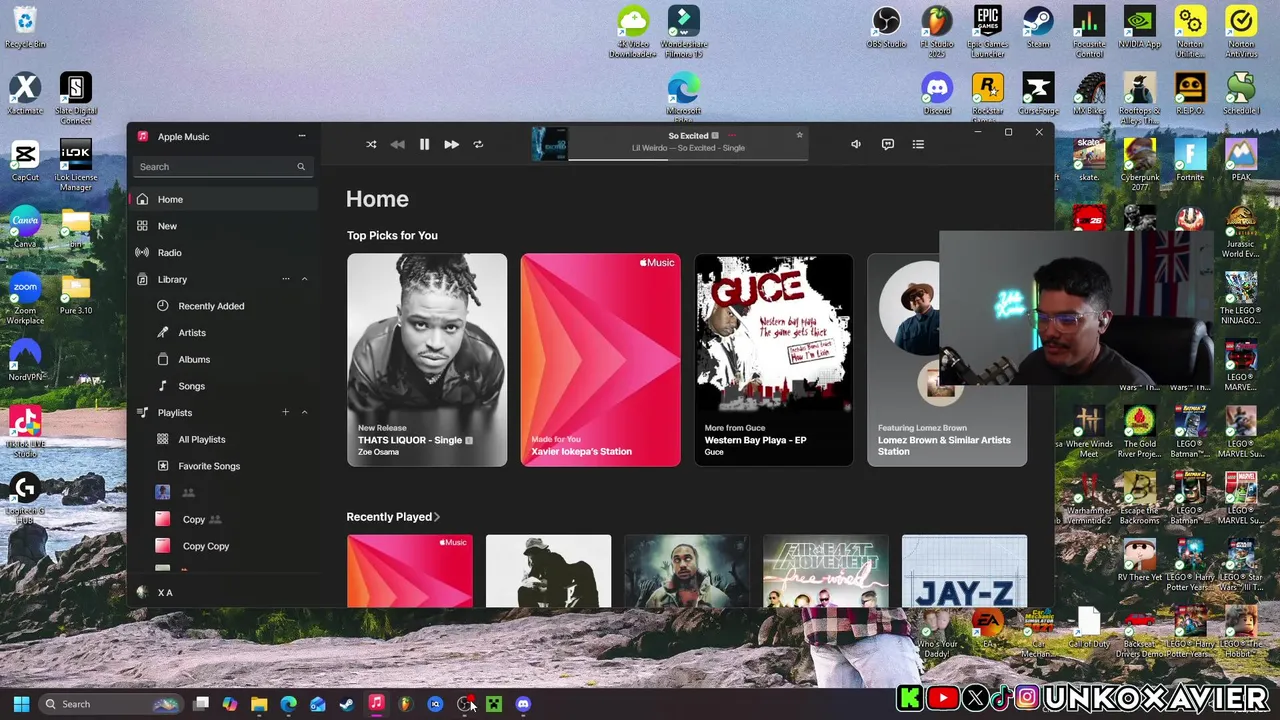Click the playback progress bar under song title
This screenshot has height=720, width=1280.
(688, 158)
